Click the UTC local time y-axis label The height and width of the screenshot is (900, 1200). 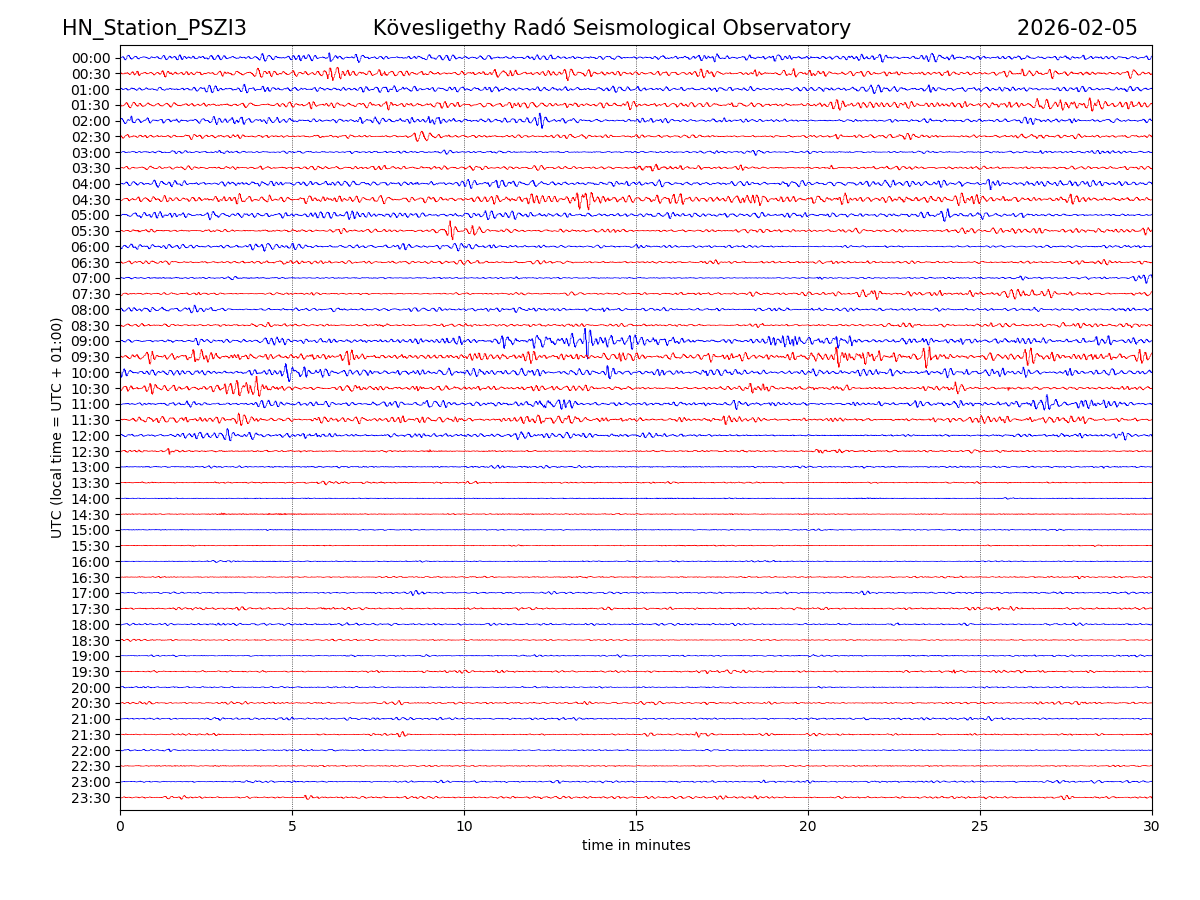click(x=57, y=427)
